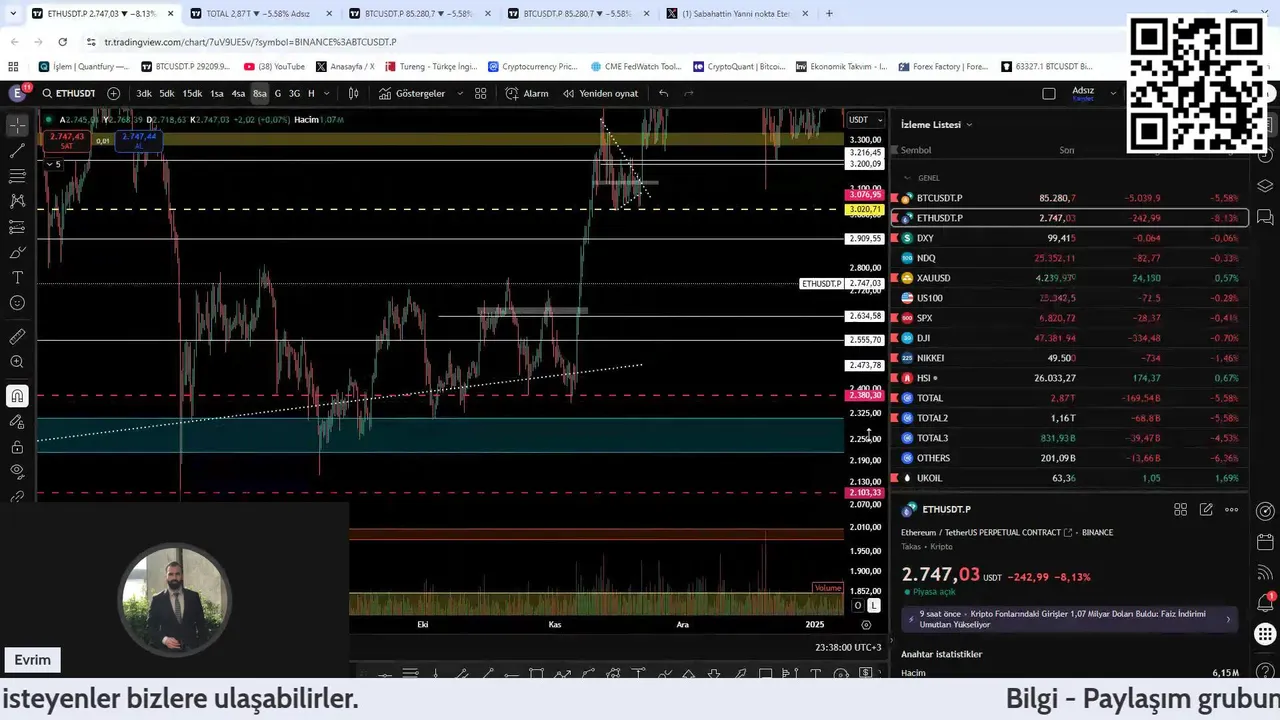
Task: Open the CME FedWatch Tool bookmark
Action: click(636, 67)
